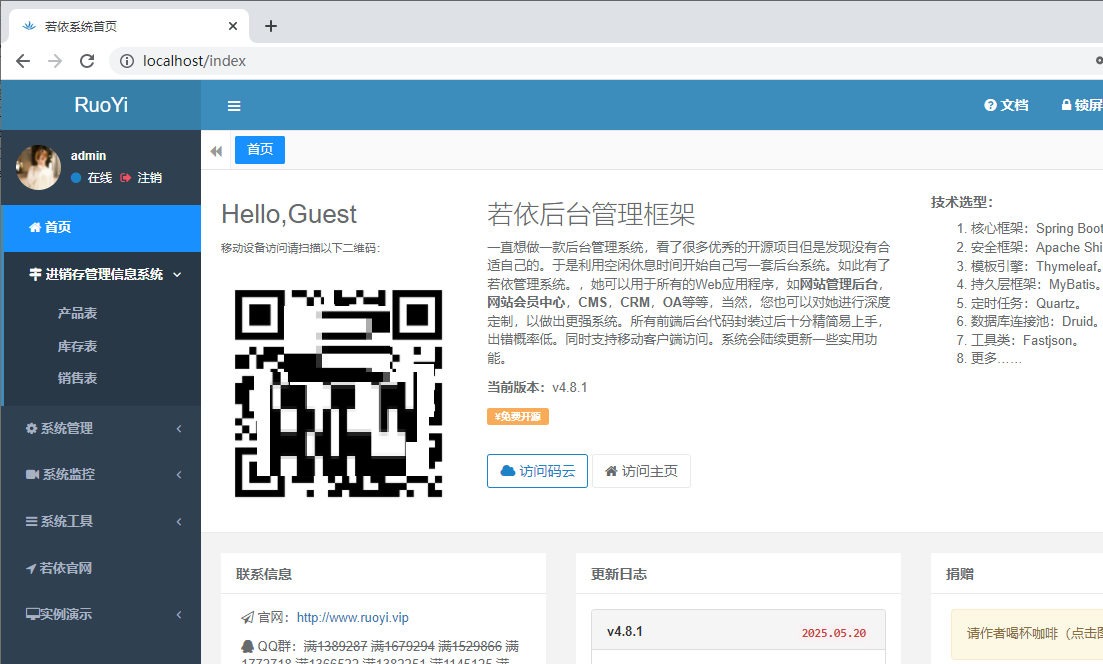Click the 当前版本 v4.8.1 text
1103x664 pixels.
click(537, 387)
